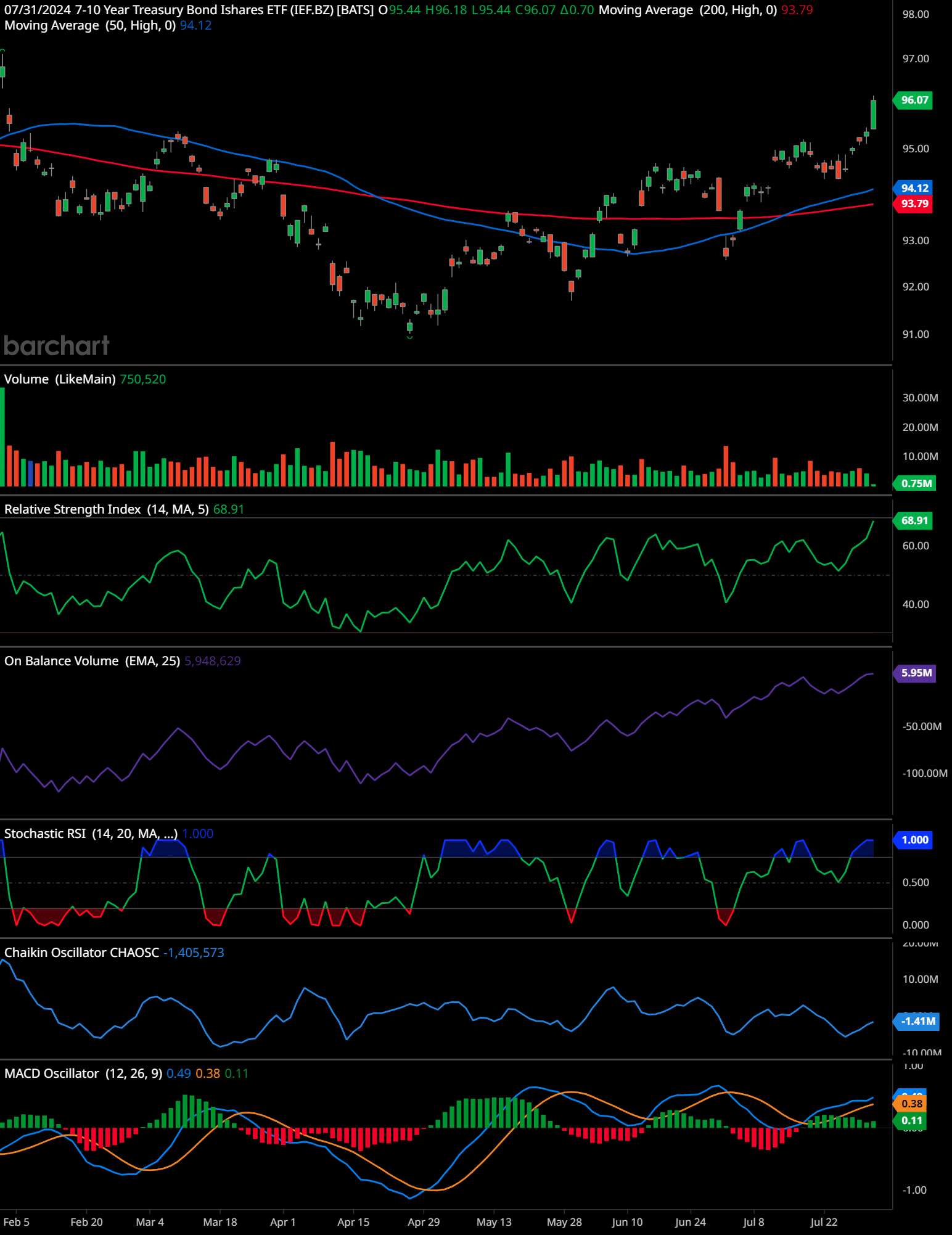
Task: Click the -100.00M OBV axis label
Action: [925, 773]
